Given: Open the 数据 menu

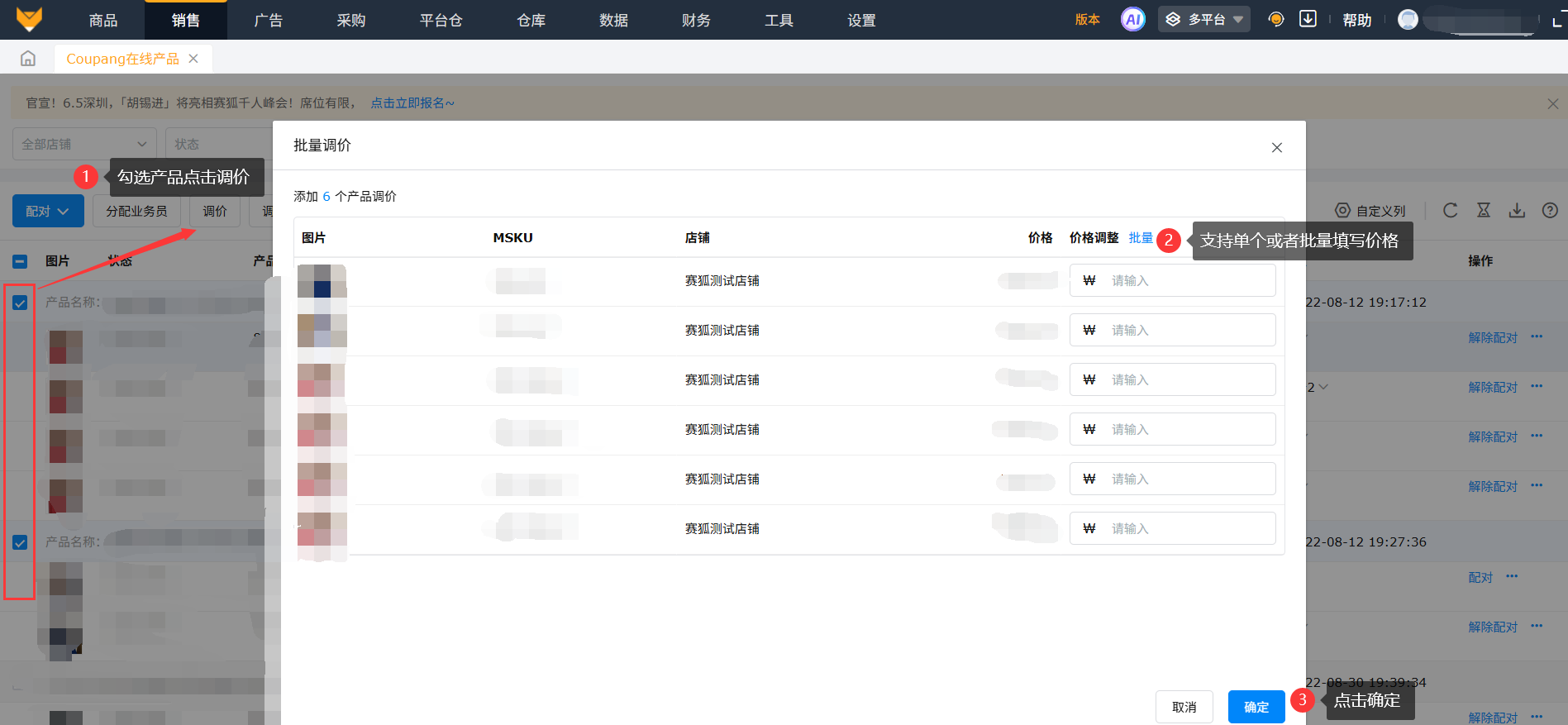Looking at the screenshot, I should point(614,20).
